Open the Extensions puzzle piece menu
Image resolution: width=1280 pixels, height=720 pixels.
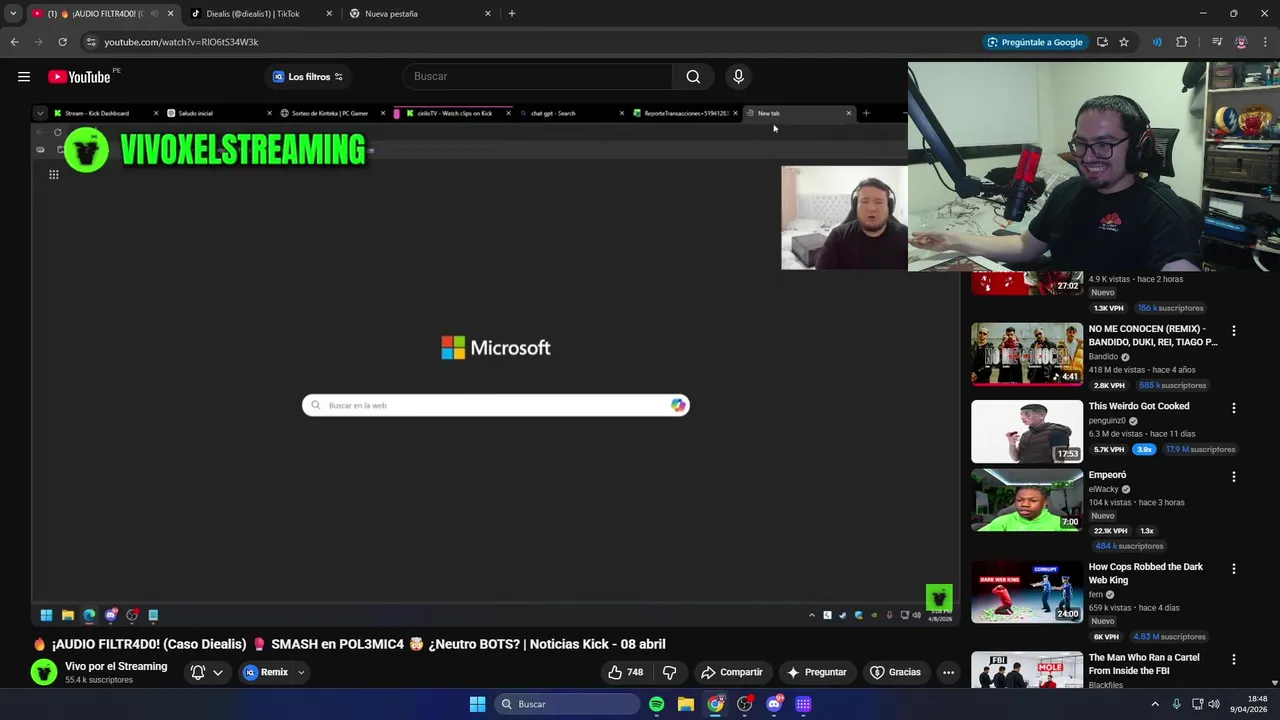pyautogui.click(x=1181, y=42)
